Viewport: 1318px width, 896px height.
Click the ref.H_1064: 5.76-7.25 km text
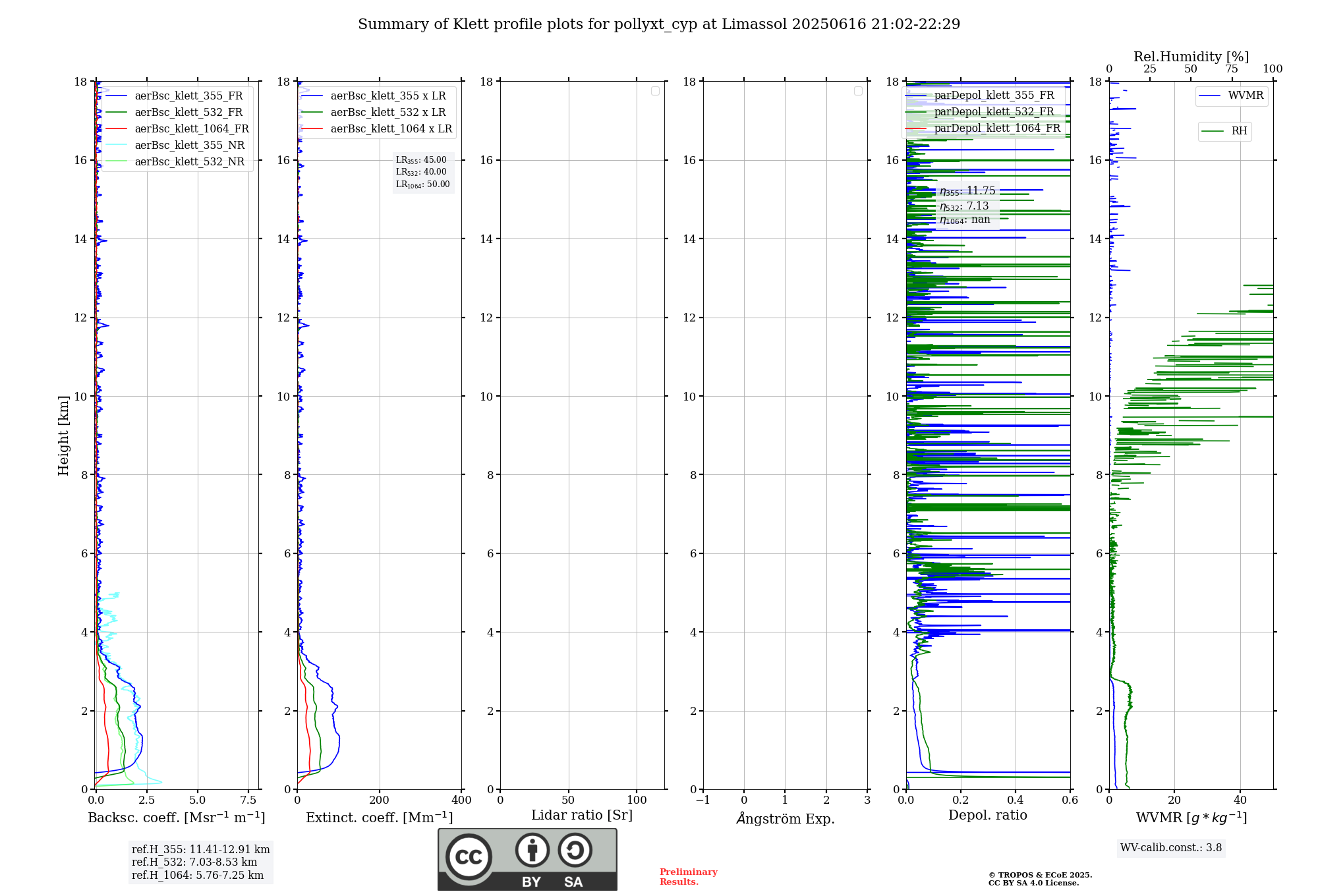pos(198,876)
